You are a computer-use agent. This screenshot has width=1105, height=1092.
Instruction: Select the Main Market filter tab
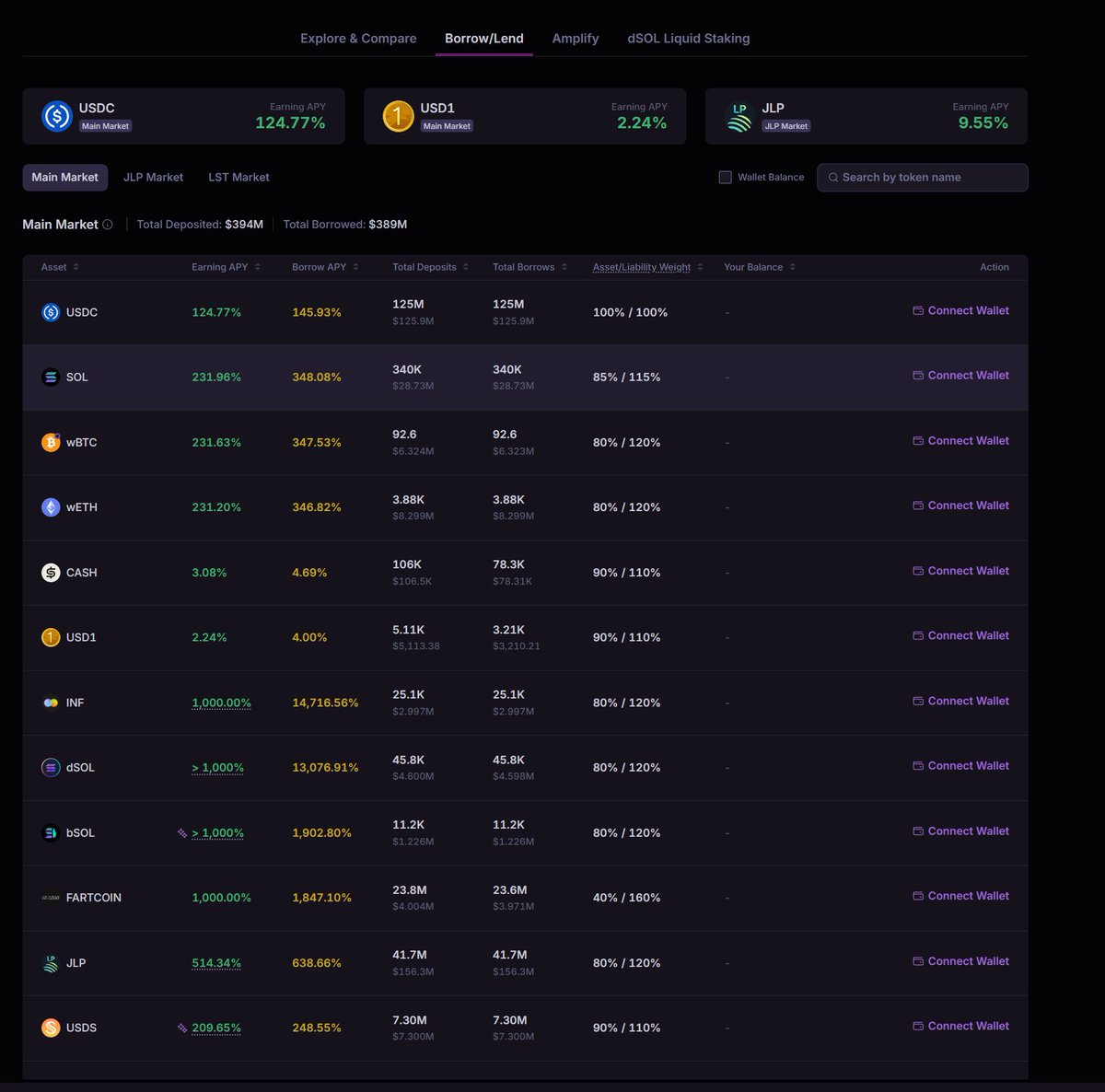(x=64, y=178)
